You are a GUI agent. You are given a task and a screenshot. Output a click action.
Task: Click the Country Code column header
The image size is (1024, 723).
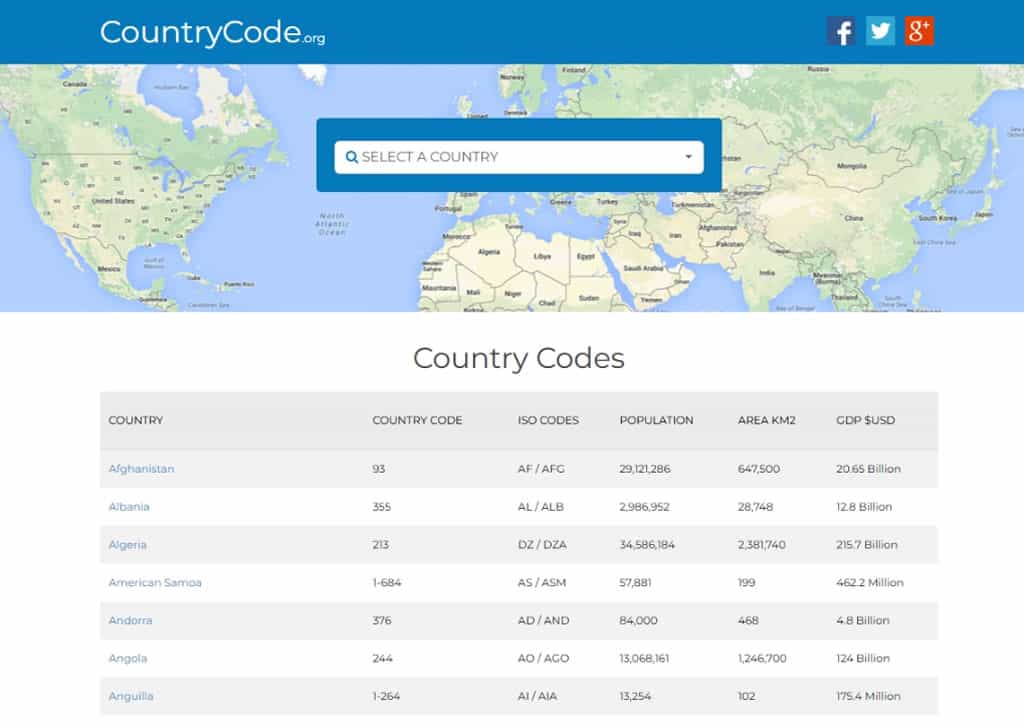click(x=417, y=421)
